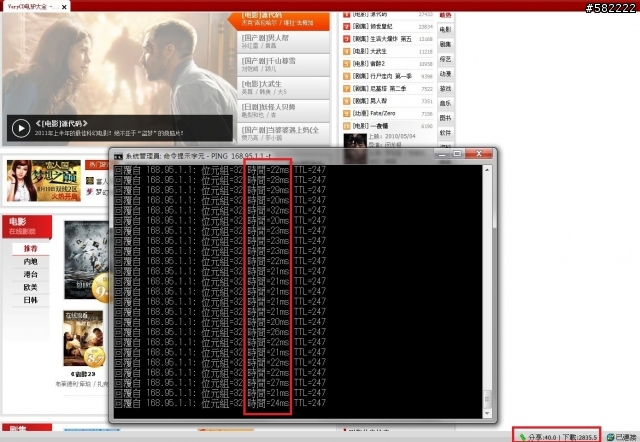Image resolution: width=640 pixels, height=442 pixels.
Task: Open the highlighted orange [电影] featured item
Action: (x=282, y=20)
